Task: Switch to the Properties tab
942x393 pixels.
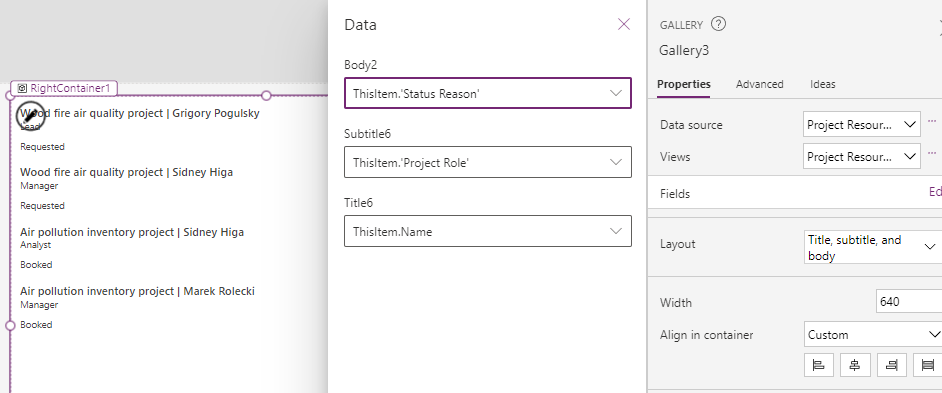Action: point(684,84)
